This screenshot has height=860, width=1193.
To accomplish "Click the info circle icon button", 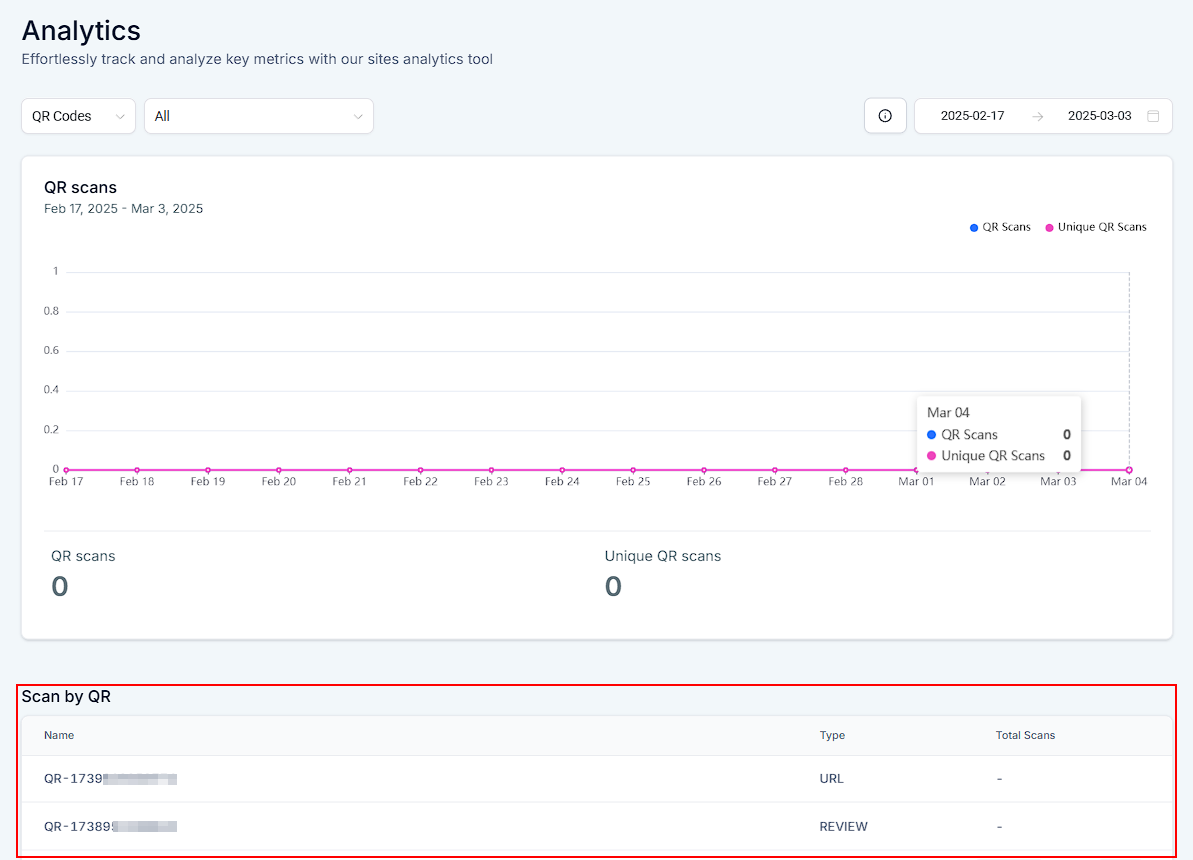I will click(x=885, y=116).
